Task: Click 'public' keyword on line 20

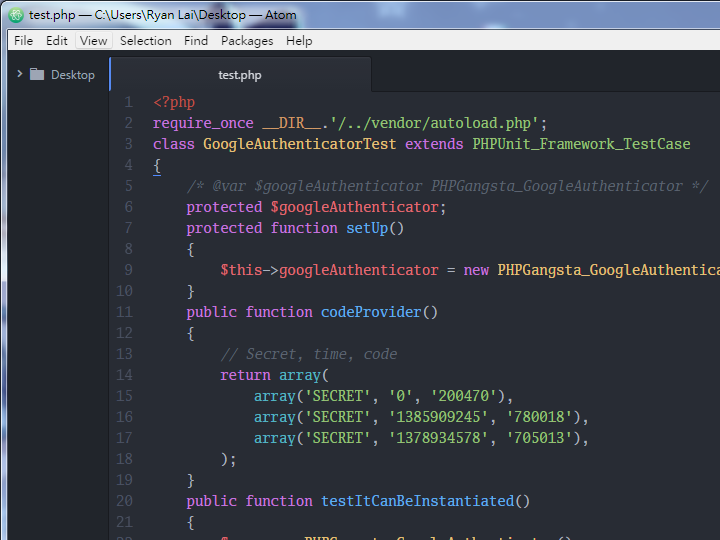Action: pos(212,501)
